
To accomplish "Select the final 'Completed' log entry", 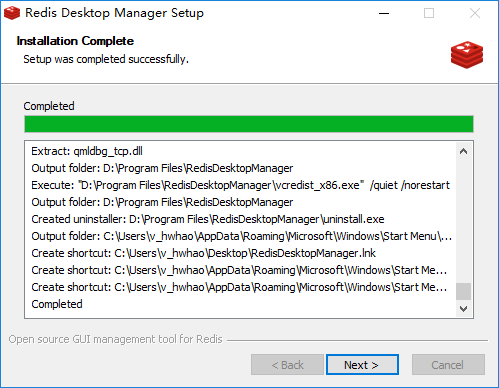I will tap(57, 304).
